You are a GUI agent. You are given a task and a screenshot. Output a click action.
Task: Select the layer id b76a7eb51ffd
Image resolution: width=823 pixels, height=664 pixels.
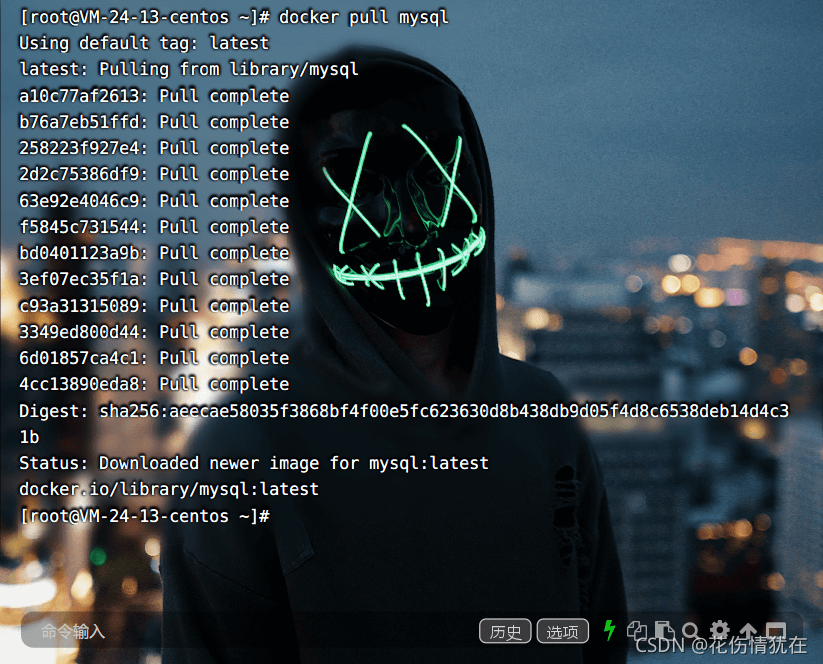click(x=79, y=122)
